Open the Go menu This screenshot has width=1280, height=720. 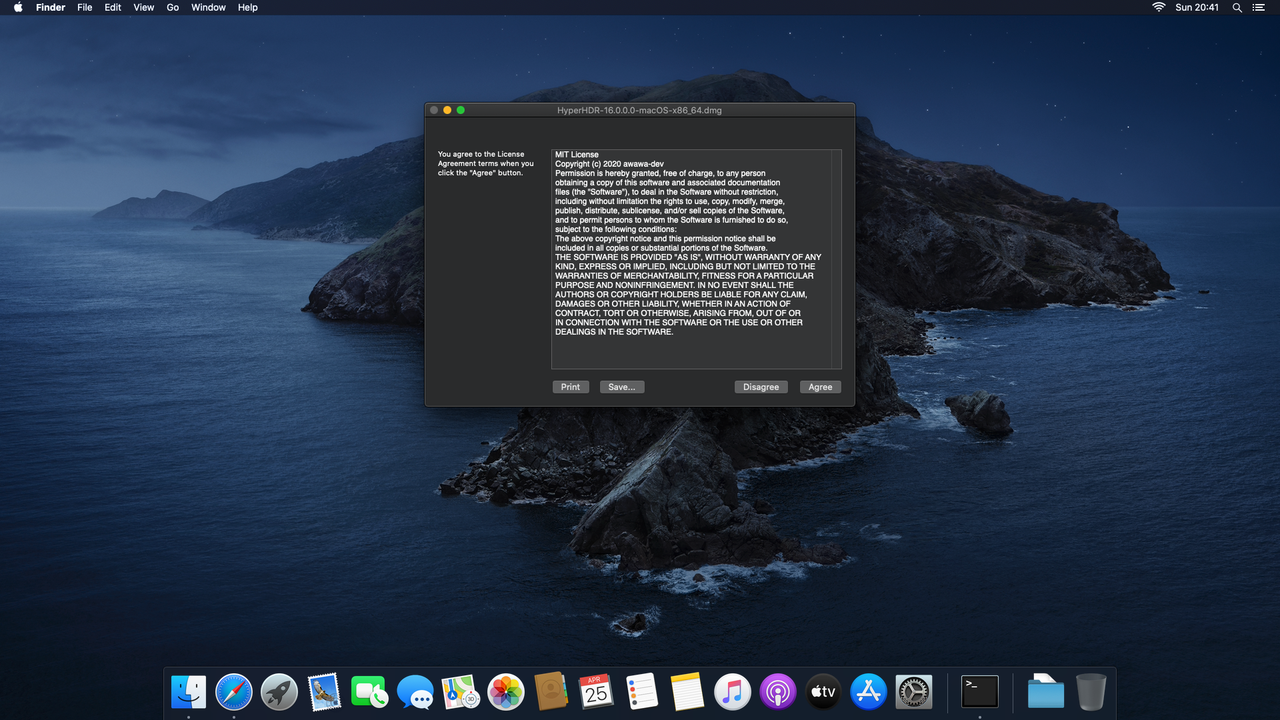(173, 7)
